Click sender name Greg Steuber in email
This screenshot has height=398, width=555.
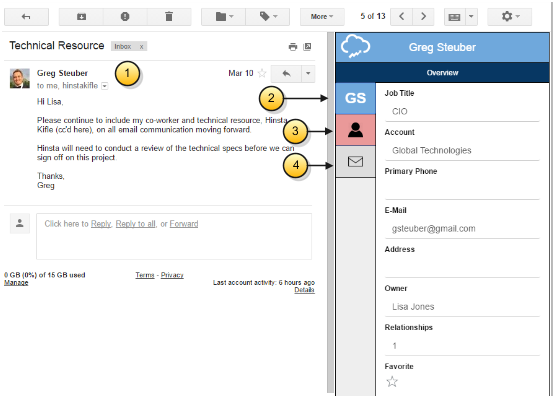(62, 73)
